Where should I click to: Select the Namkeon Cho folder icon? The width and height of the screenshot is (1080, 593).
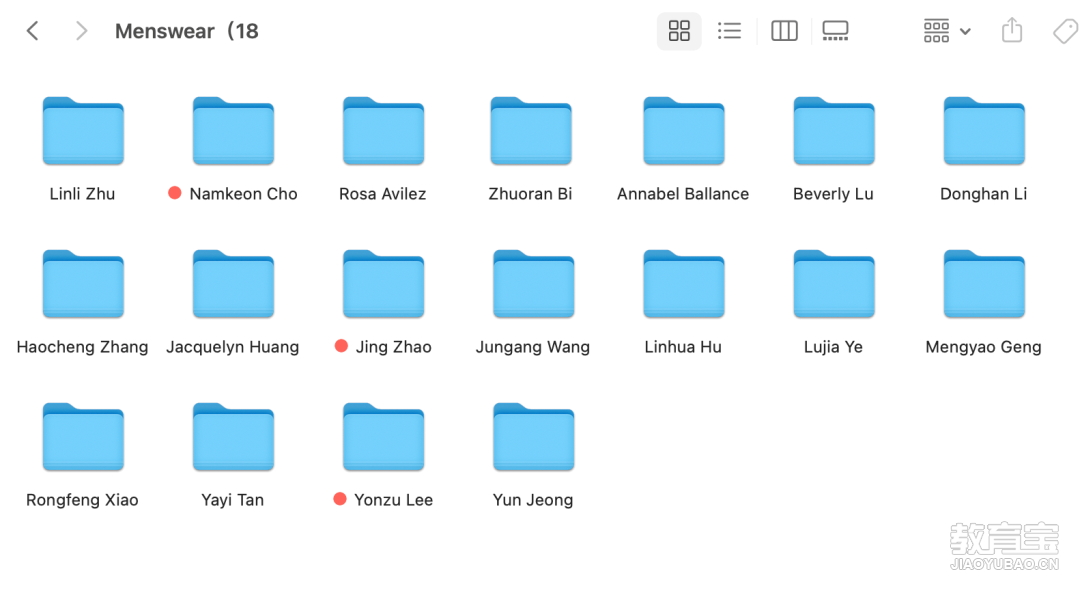click(x=233, y=131)
